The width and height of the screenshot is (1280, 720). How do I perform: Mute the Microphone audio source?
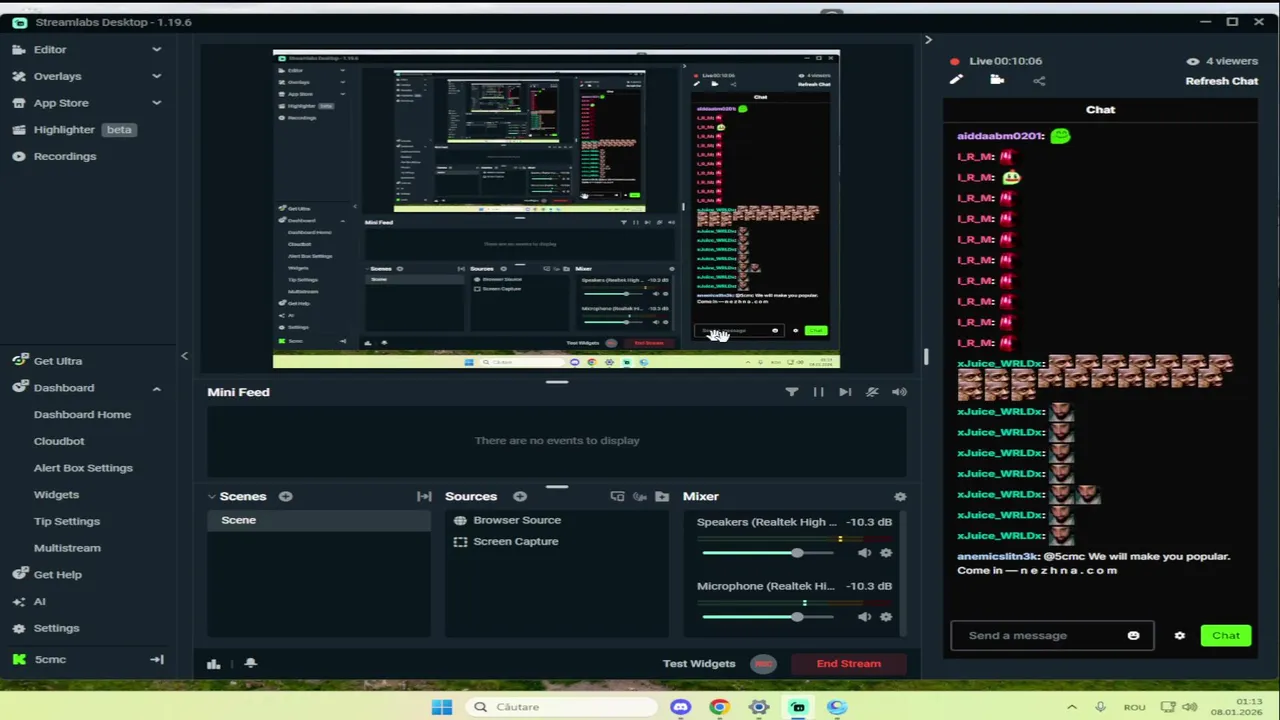point(864,617)
